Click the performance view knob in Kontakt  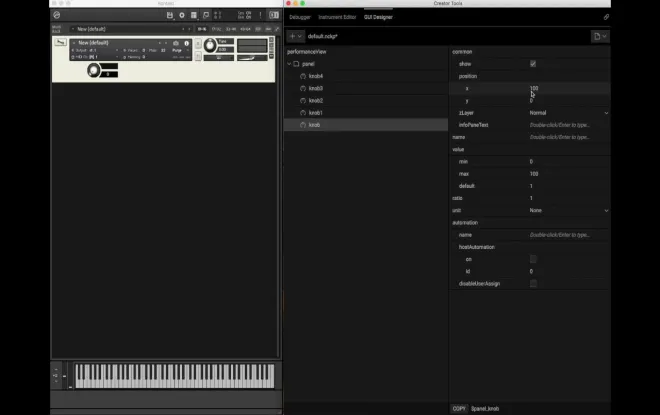pyautogui.click(x=93, y=70)
